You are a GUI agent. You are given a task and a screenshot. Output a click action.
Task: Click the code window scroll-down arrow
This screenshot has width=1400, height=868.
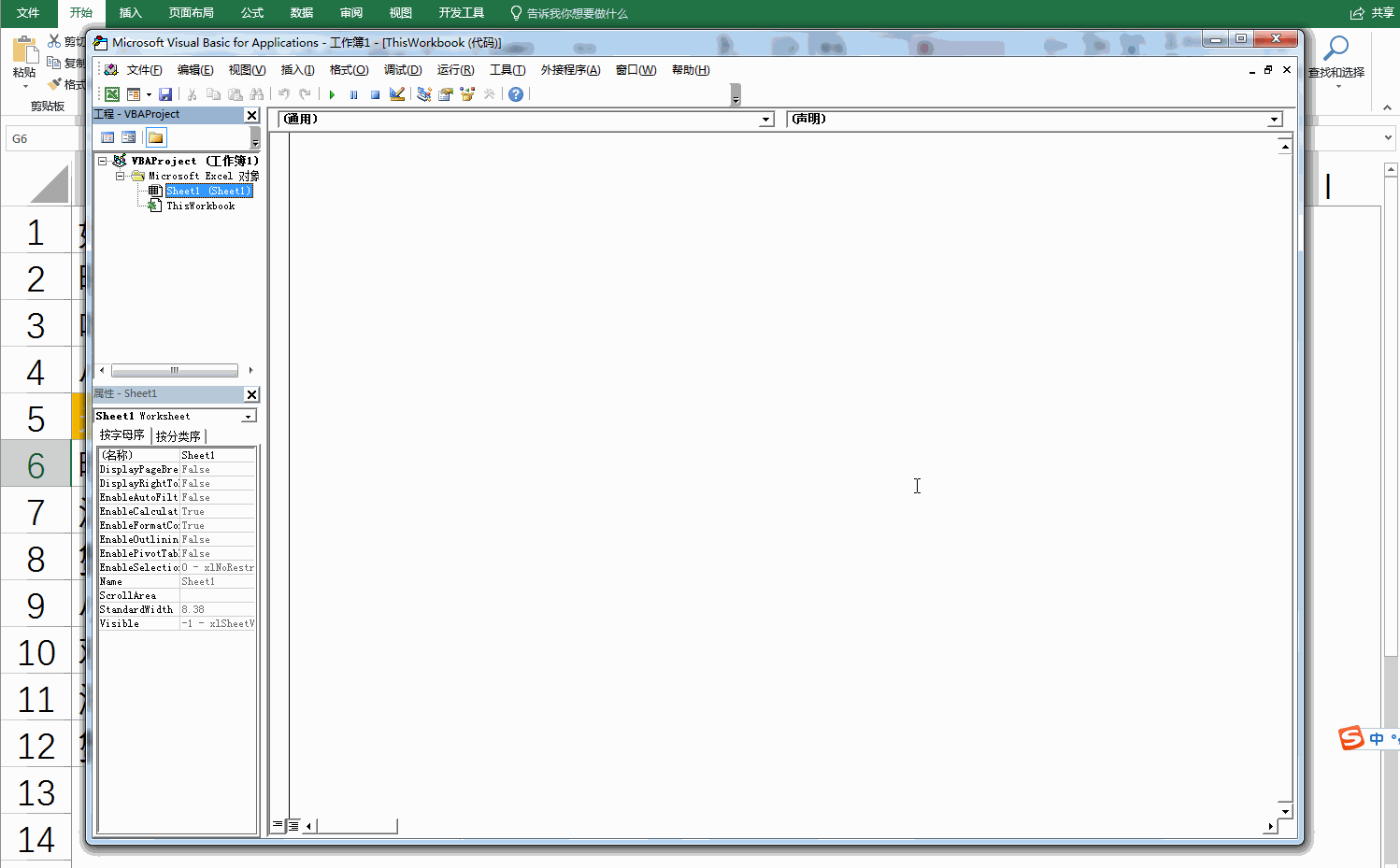pos(1285,811)
